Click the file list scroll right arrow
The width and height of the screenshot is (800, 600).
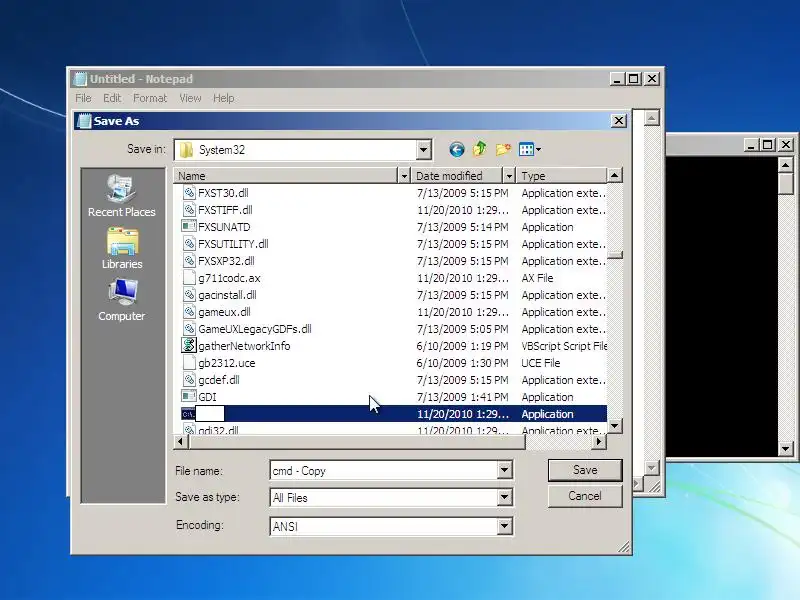(599, 442)
